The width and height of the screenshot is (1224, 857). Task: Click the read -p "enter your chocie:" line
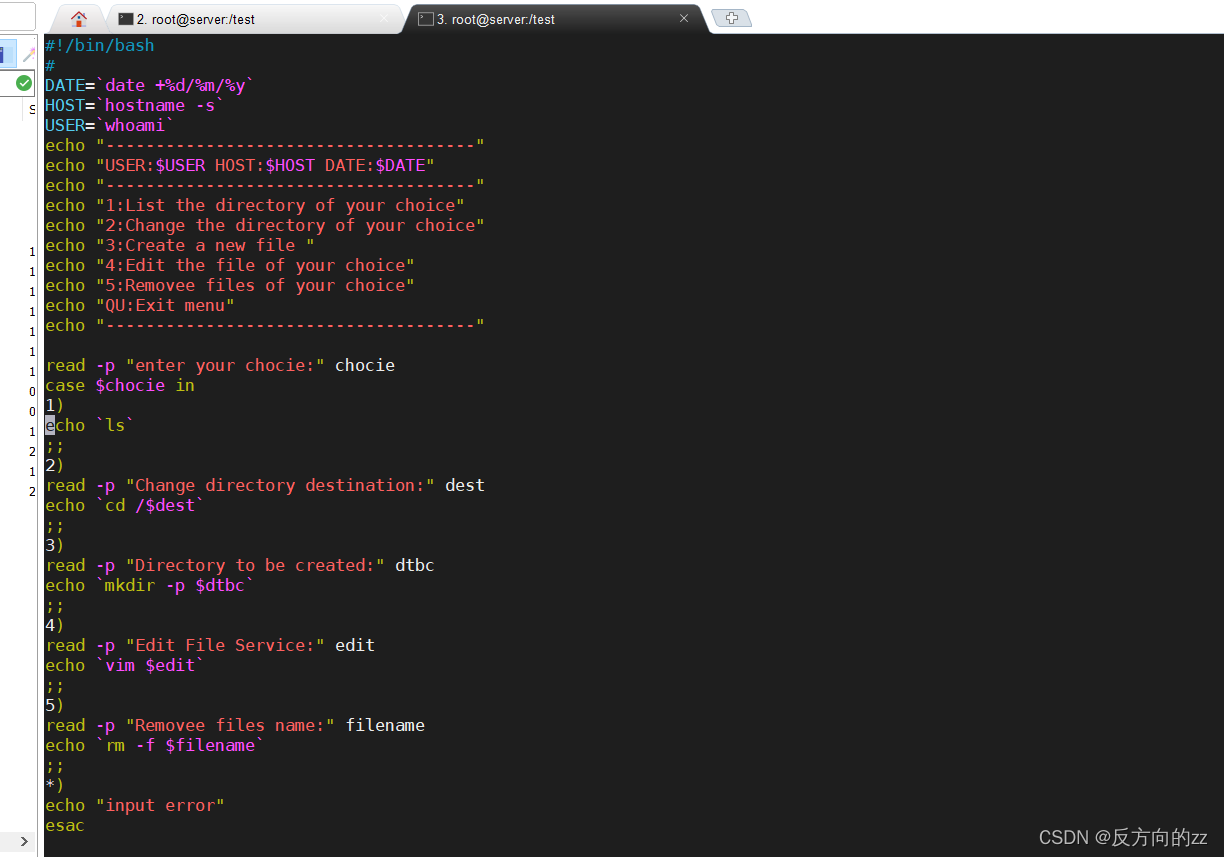click(x=220, y=365)
